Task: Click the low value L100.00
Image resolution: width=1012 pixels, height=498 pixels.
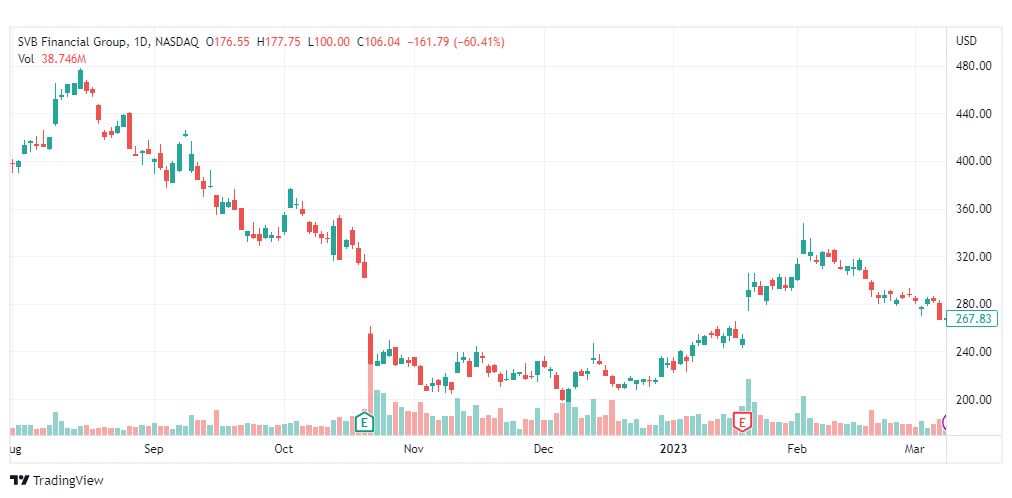Action: point(329,42)
